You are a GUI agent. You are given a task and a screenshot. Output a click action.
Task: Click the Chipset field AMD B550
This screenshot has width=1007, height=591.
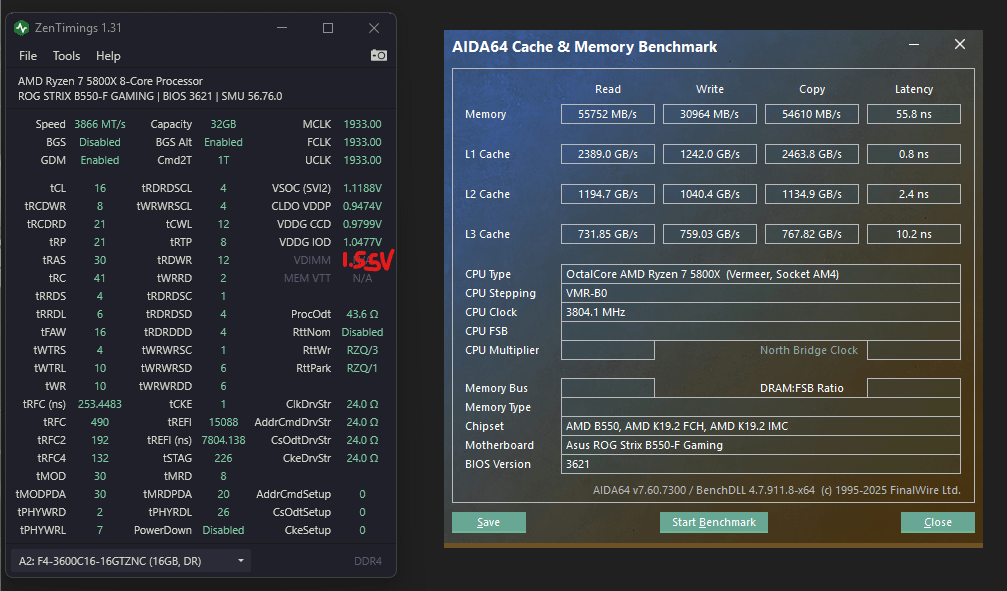[x=761, y=426]
